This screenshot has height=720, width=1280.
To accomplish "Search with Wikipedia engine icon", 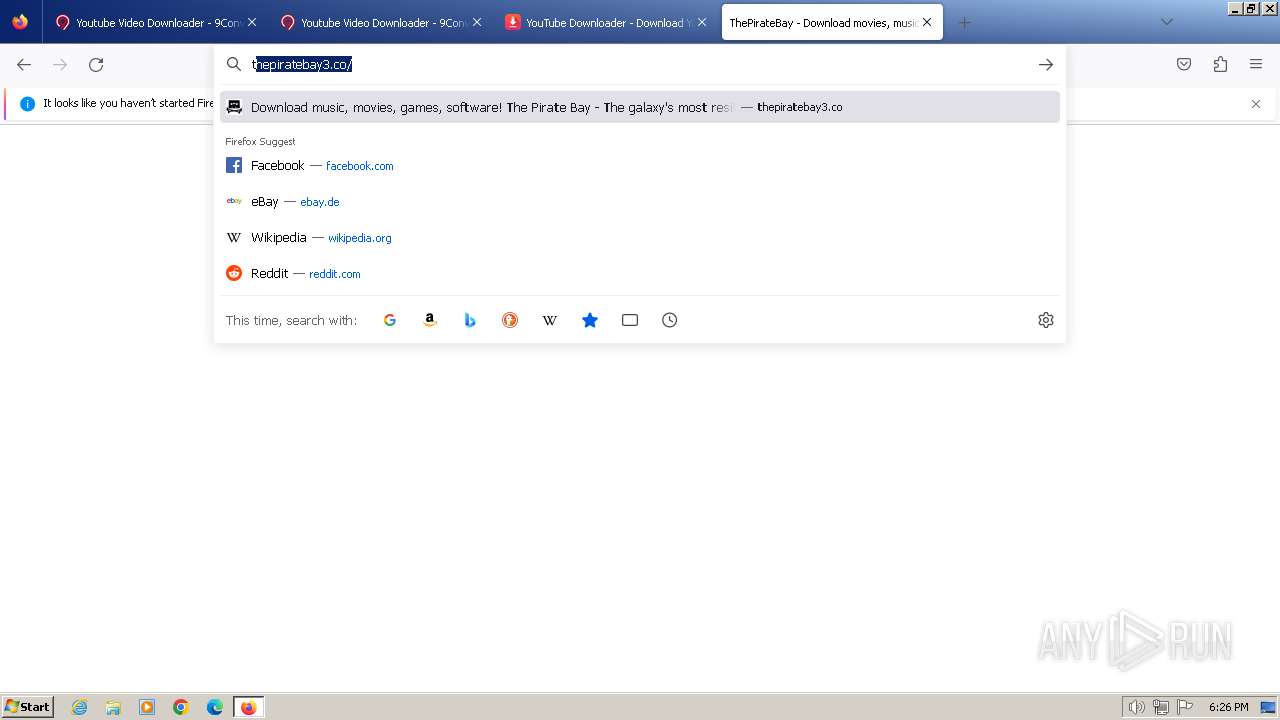I will (550, 320).
